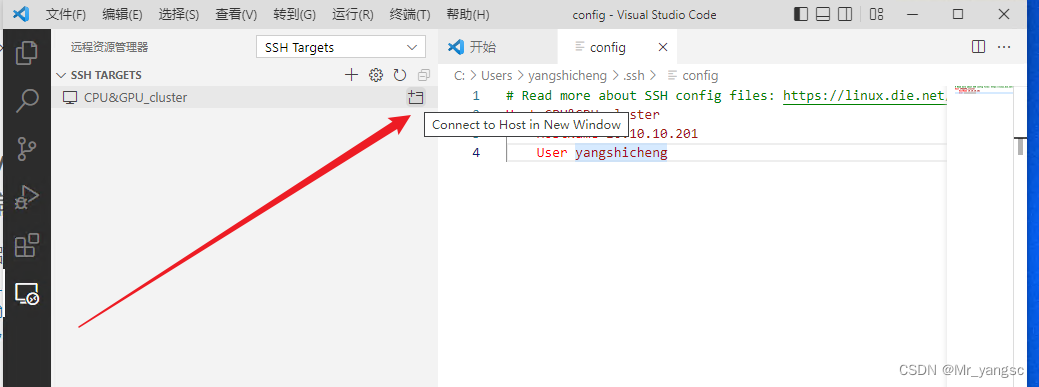Open the 帮助(H) menu
Viewport: 1039px width, 387px height.
(468, 14)
